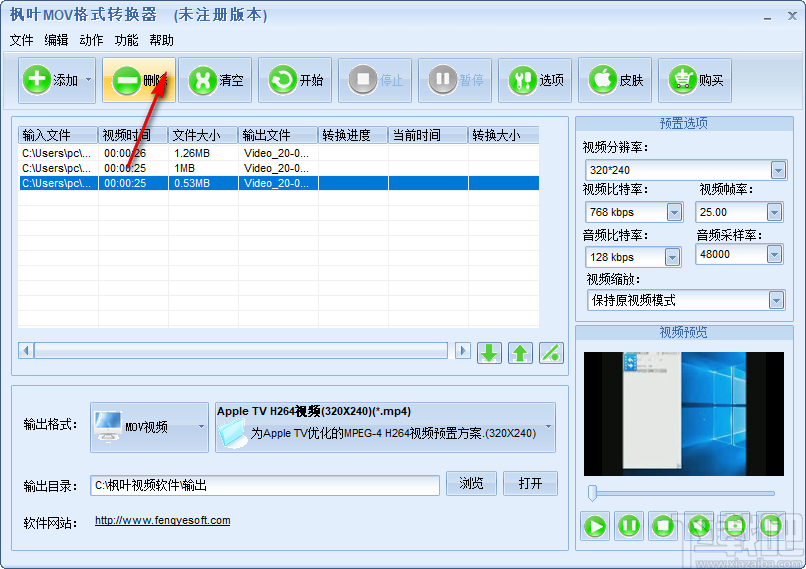The image size is (806, 569).
Task: Click the green slash icon beside the up arrow
Action: 551,353
